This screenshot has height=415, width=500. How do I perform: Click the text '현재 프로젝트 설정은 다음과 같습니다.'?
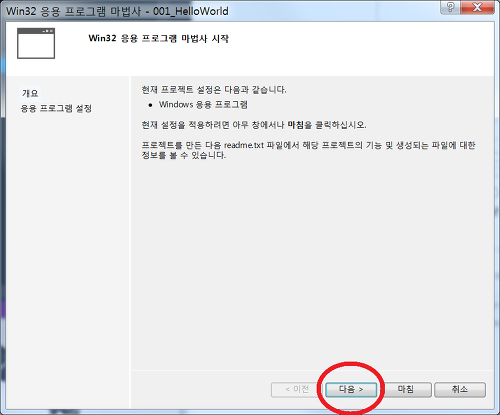coord(214,90)
